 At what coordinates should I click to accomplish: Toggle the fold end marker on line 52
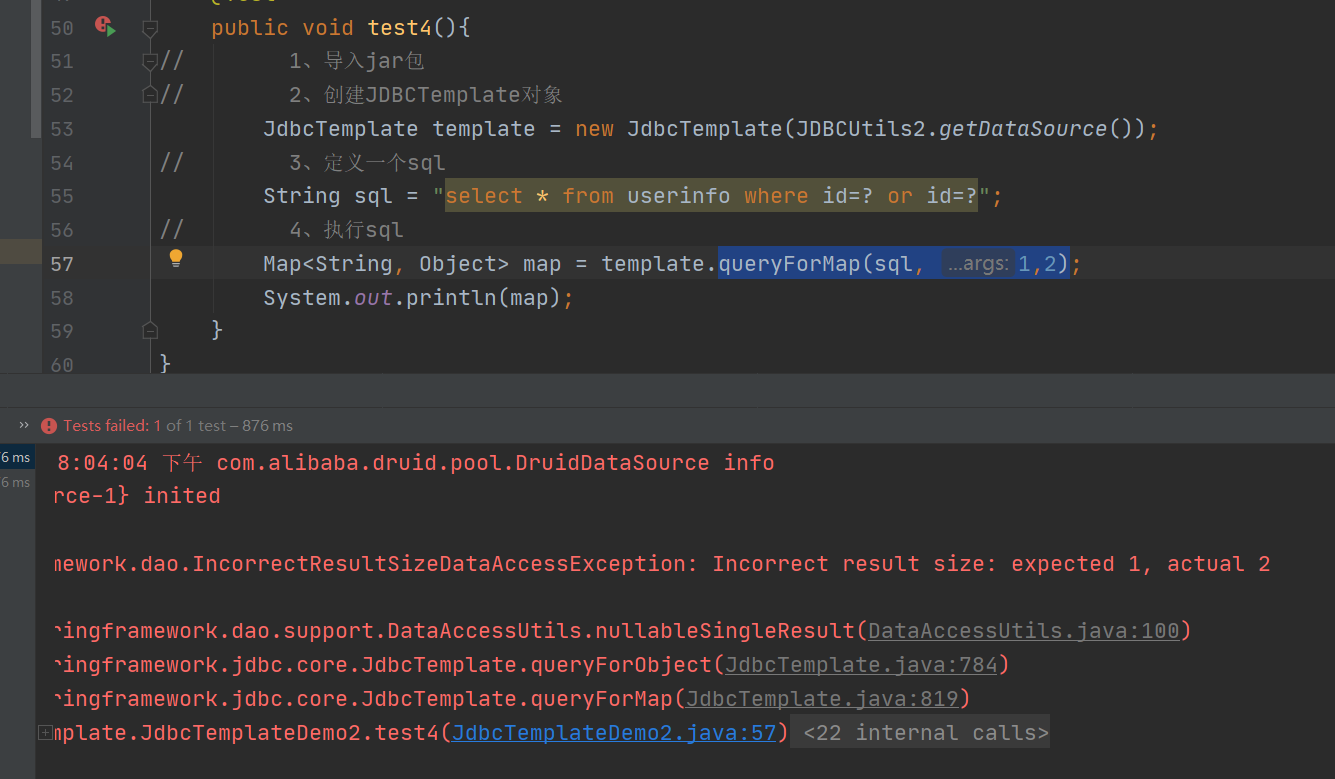150,95
